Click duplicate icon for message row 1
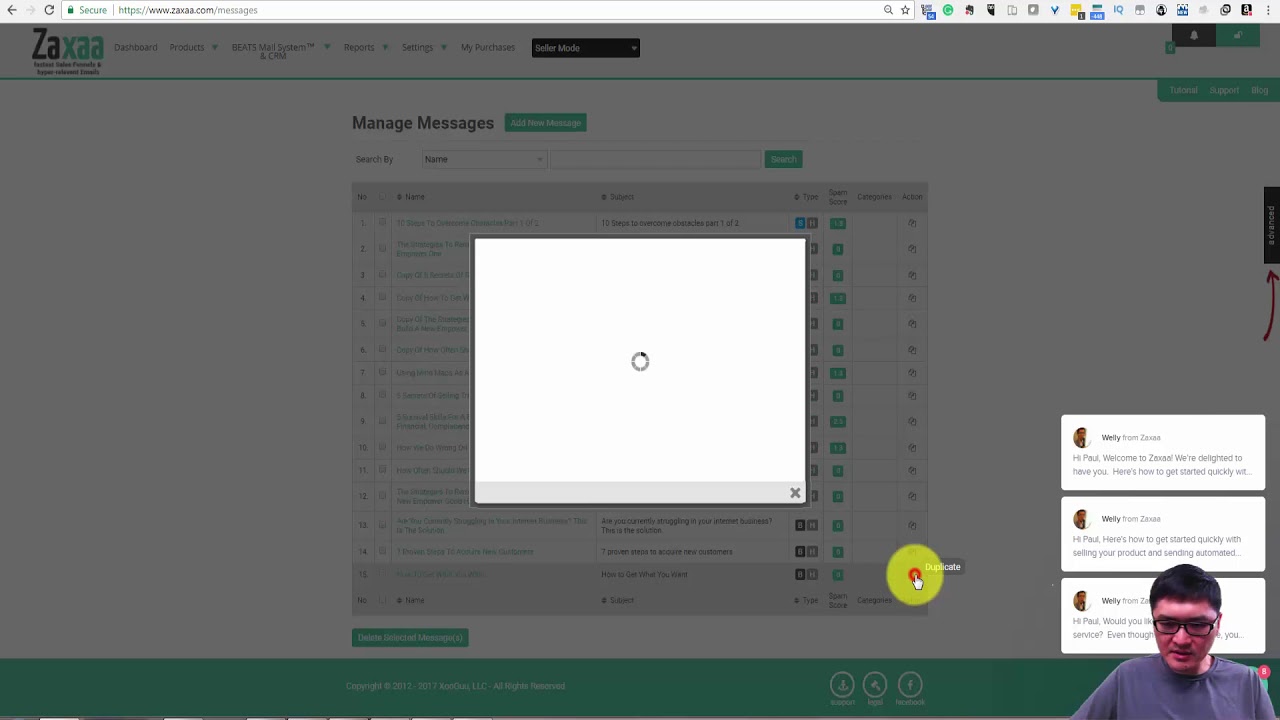1280x720 pixels. tap(912, 223)
